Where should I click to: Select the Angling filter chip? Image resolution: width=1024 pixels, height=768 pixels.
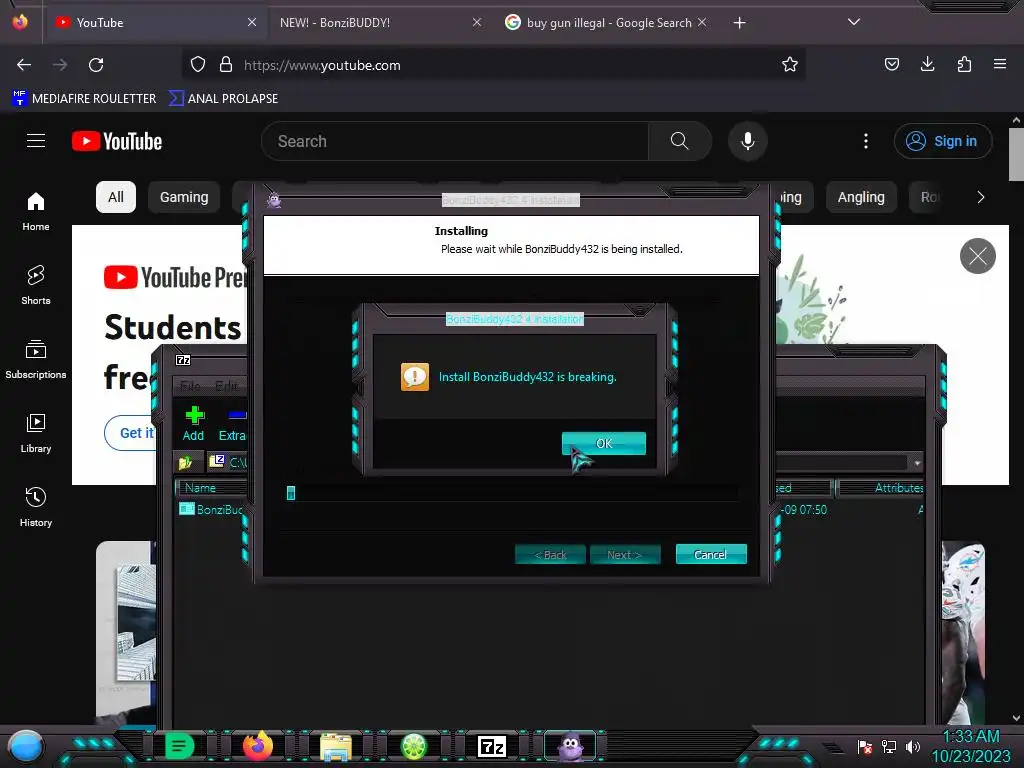coord(861,197)
